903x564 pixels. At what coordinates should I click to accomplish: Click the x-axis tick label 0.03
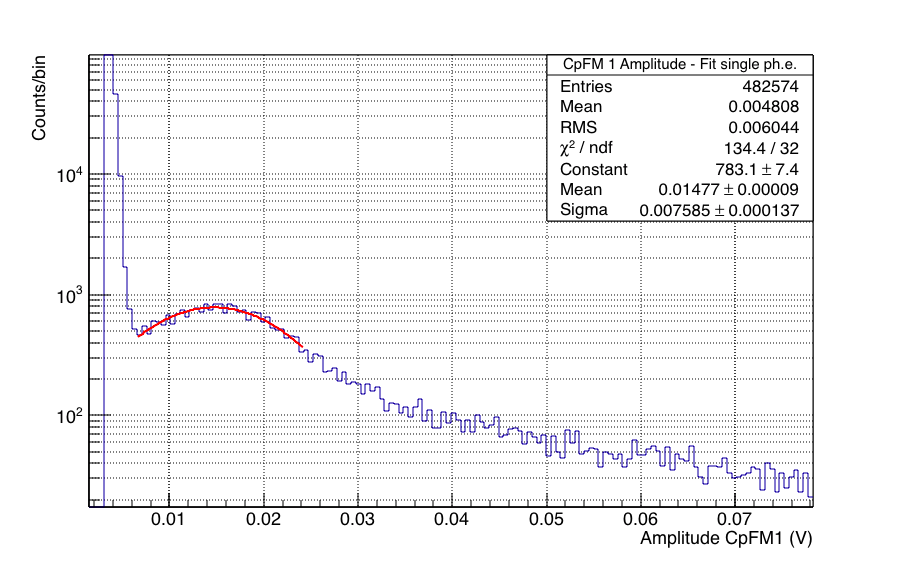coord(357,519)
